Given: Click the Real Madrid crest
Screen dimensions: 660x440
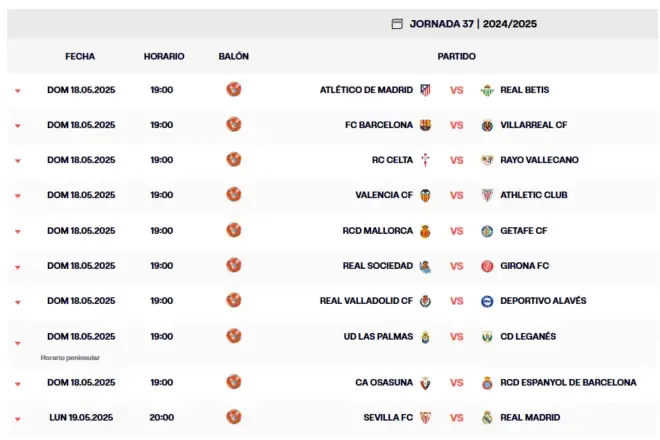Looking at the screenshot, I should 487,417.
